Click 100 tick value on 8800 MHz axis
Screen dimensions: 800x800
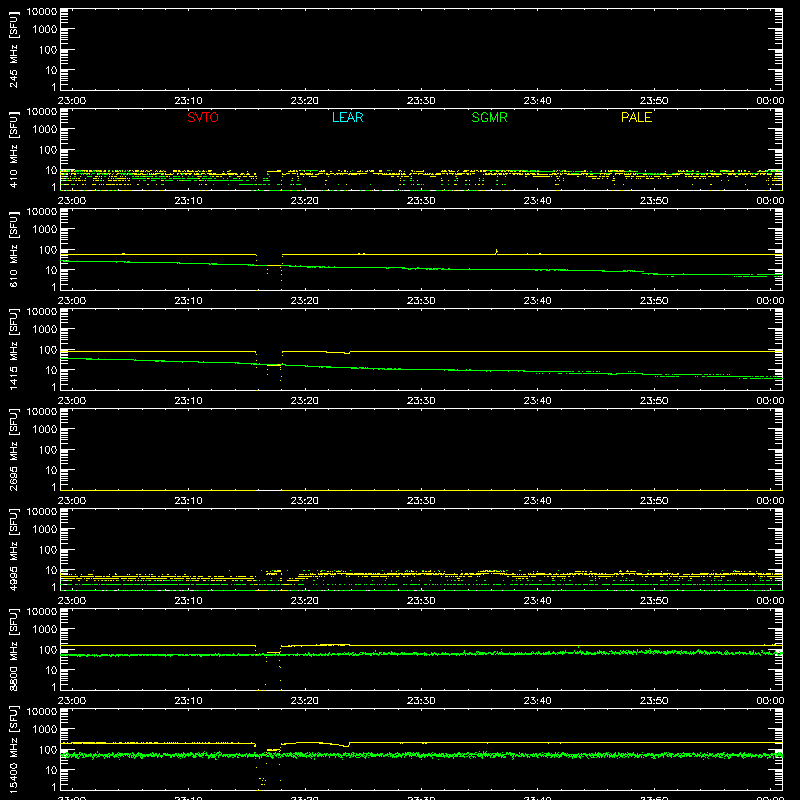point(48,650)
